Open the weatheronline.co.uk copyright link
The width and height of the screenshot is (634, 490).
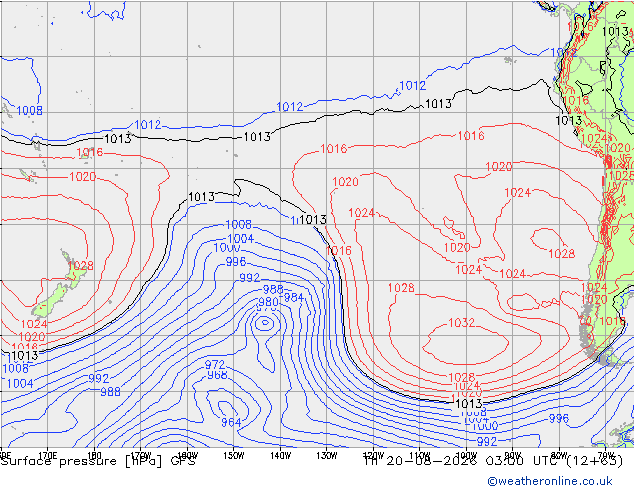tap(550, 481)
